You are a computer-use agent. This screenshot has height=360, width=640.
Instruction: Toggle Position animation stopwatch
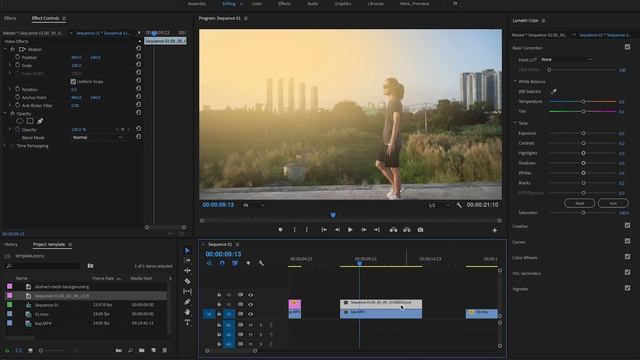[18, 57]
